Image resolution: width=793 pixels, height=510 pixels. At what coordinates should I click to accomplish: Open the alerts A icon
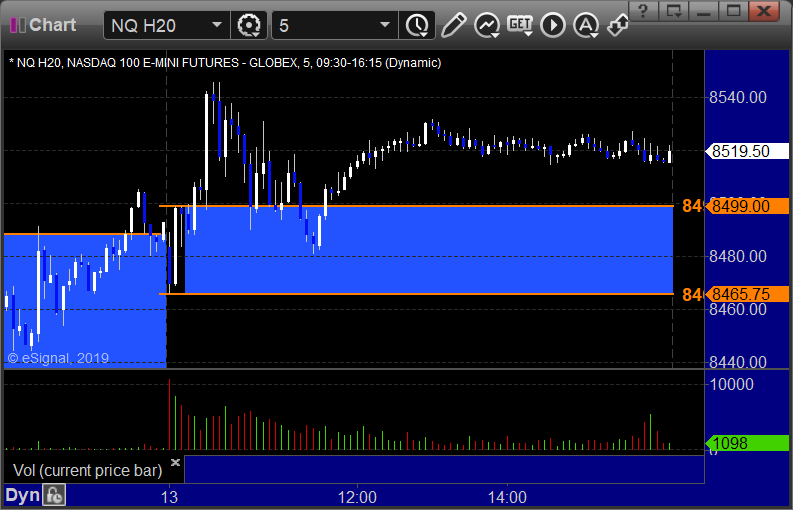click(586, 25)
